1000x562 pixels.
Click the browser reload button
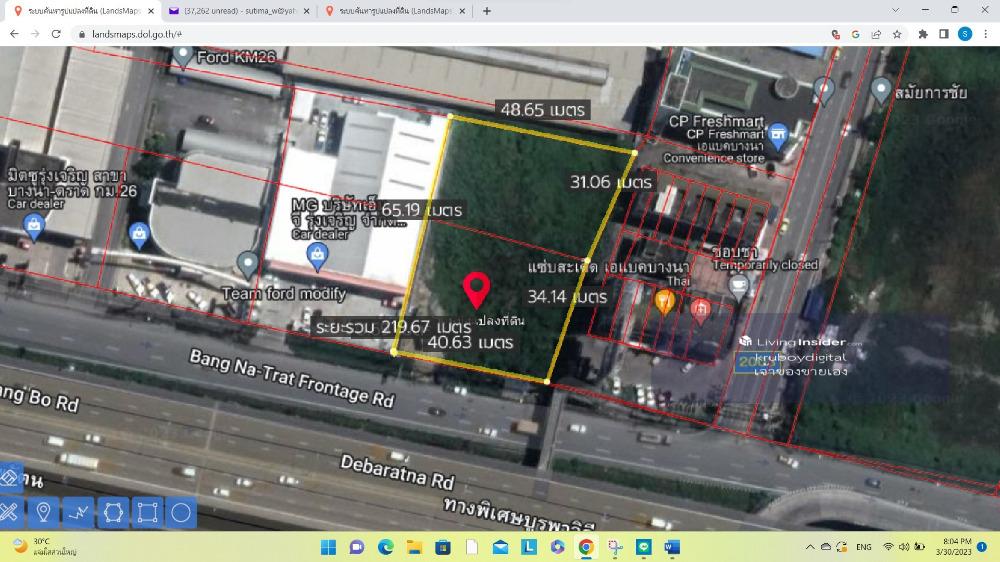coord(57,33)
